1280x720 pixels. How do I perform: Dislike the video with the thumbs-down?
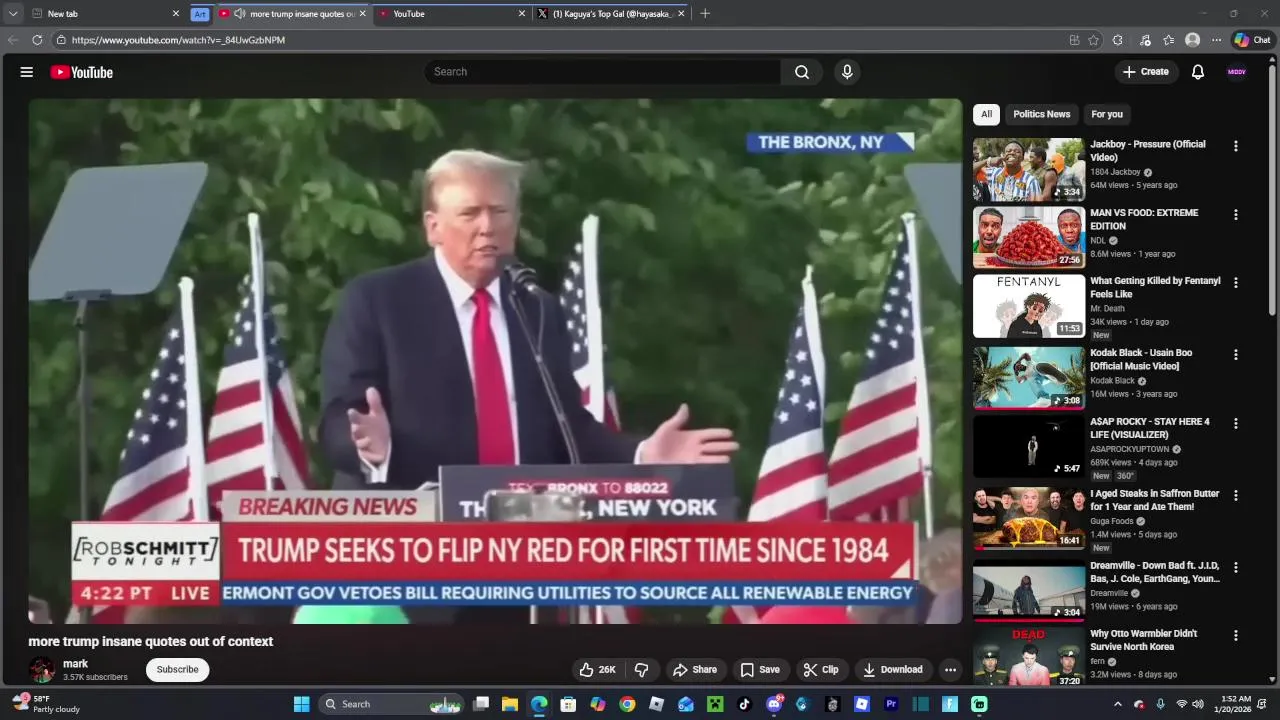tap(642, 670)
